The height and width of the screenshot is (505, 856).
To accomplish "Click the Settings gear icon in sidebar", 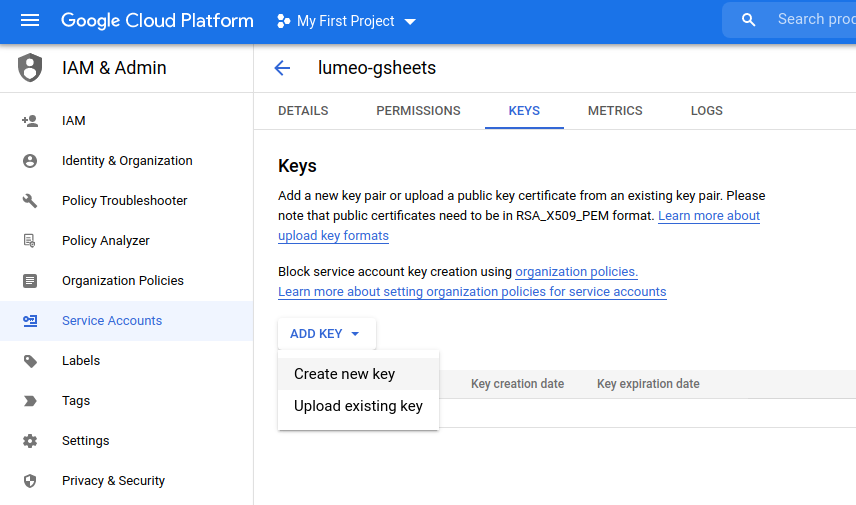I will (x=30, y=441).
